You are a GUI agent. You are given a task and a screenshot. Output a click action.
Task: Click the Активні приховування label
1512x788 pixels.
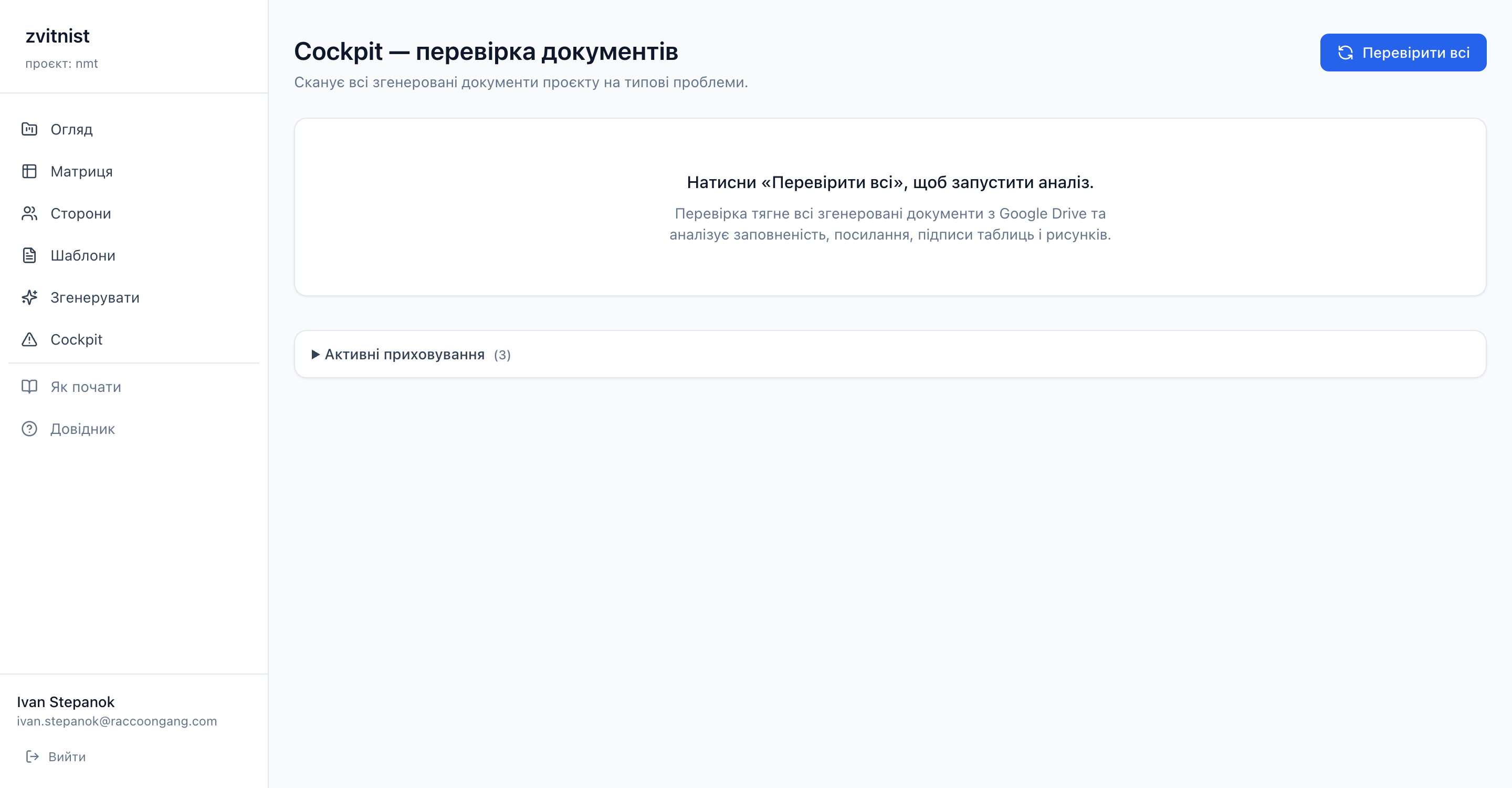pos(404,354)
